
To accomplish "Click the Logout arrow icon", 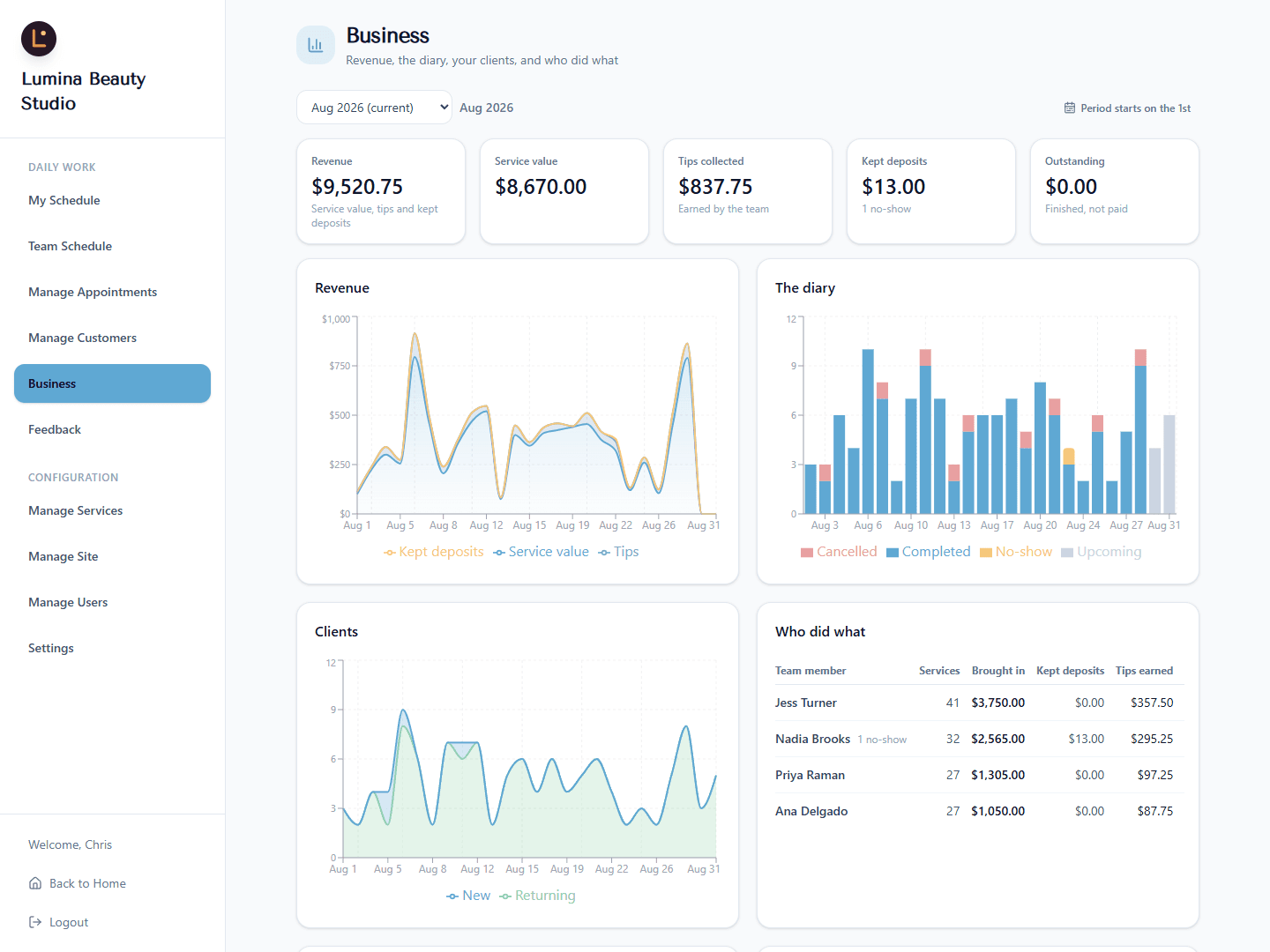I will [x=35, y=922].
